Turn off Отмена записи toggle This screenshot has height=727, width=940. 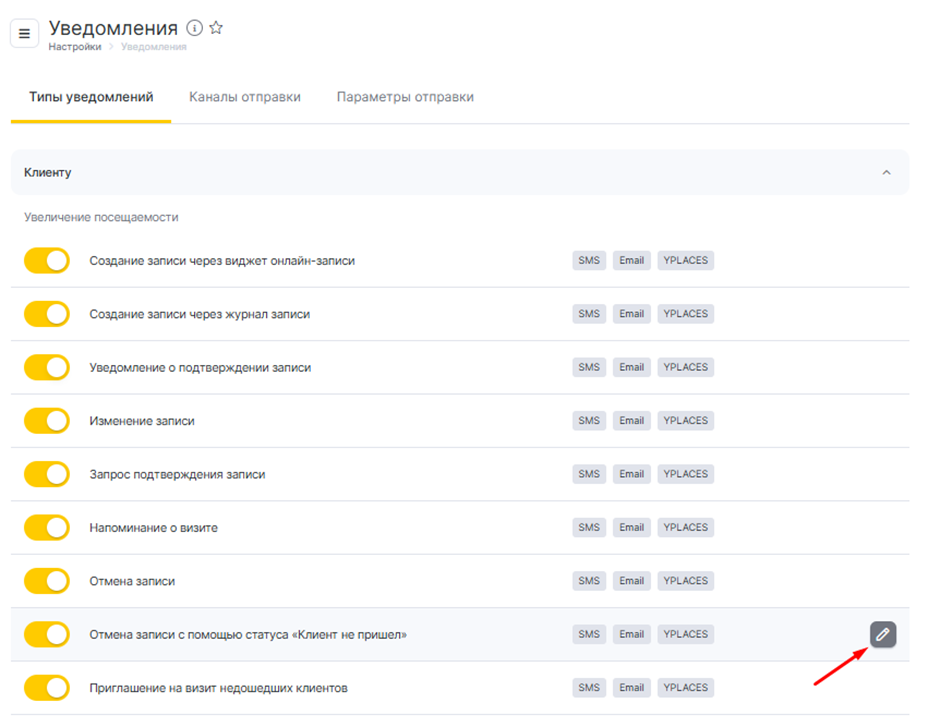(47, 581)
